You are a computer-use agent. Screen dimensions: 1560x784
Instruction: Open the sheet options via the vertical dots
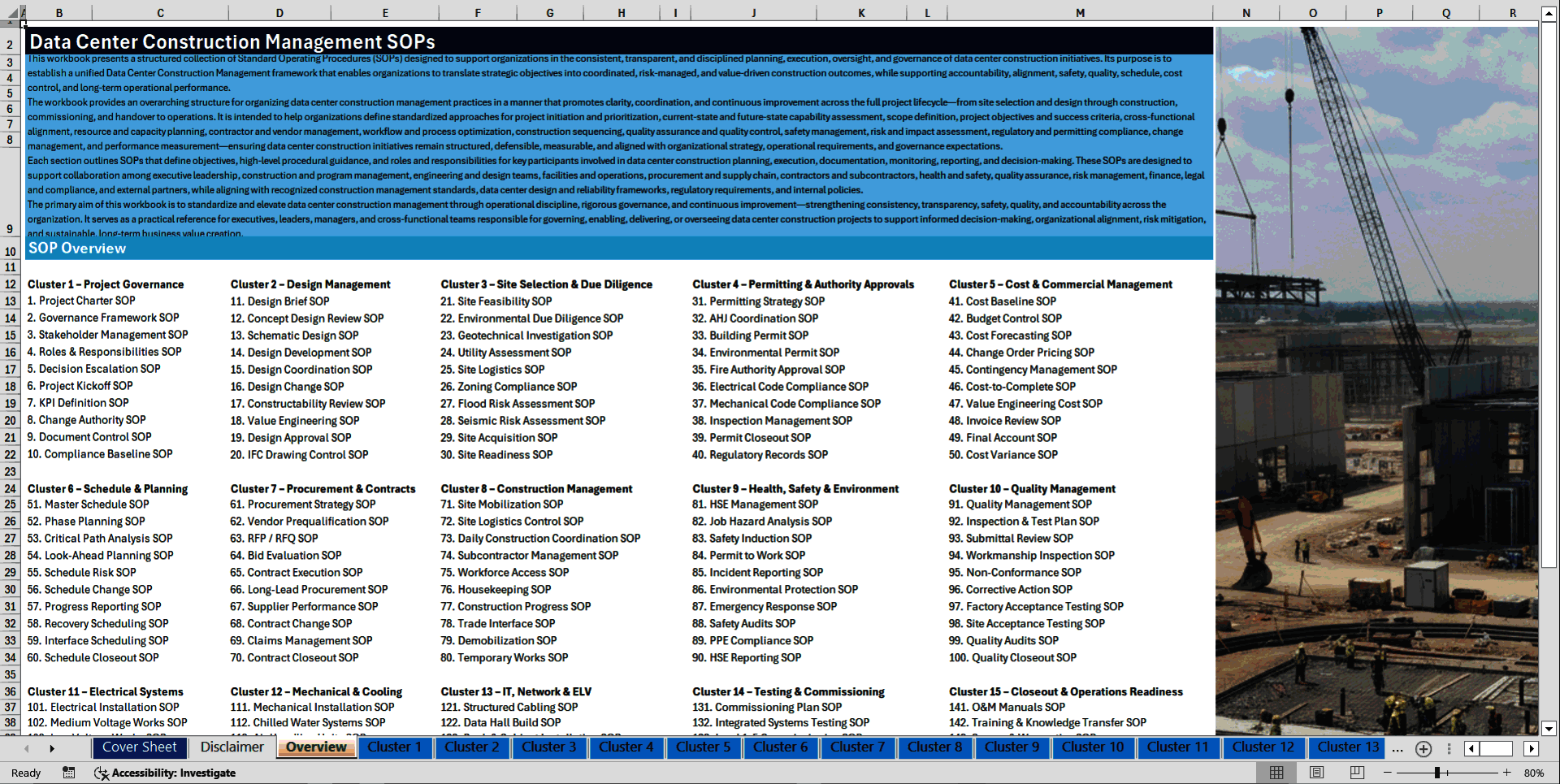tap(1449, 749)
